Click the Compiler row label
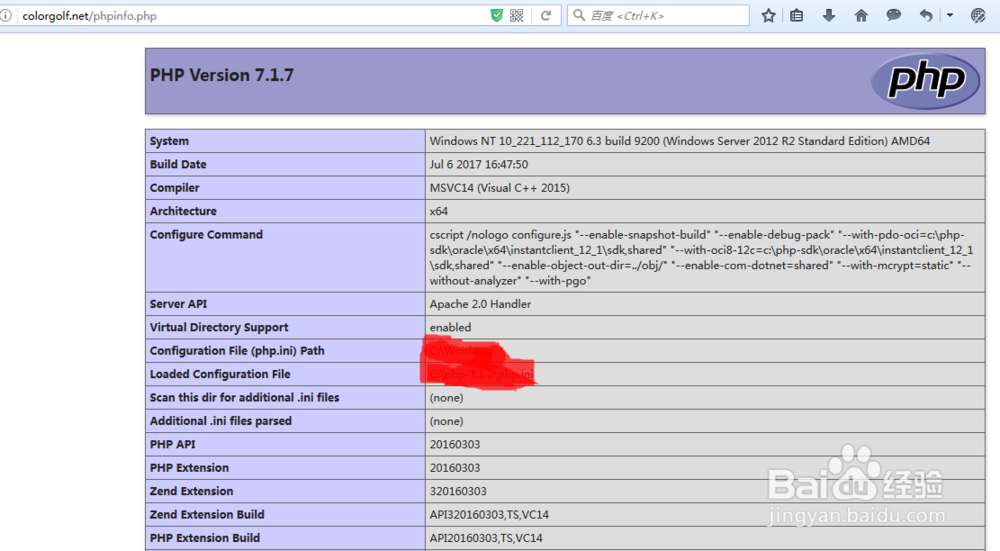This screenshot has width=1000, height=551. click(x=175, y=188)
